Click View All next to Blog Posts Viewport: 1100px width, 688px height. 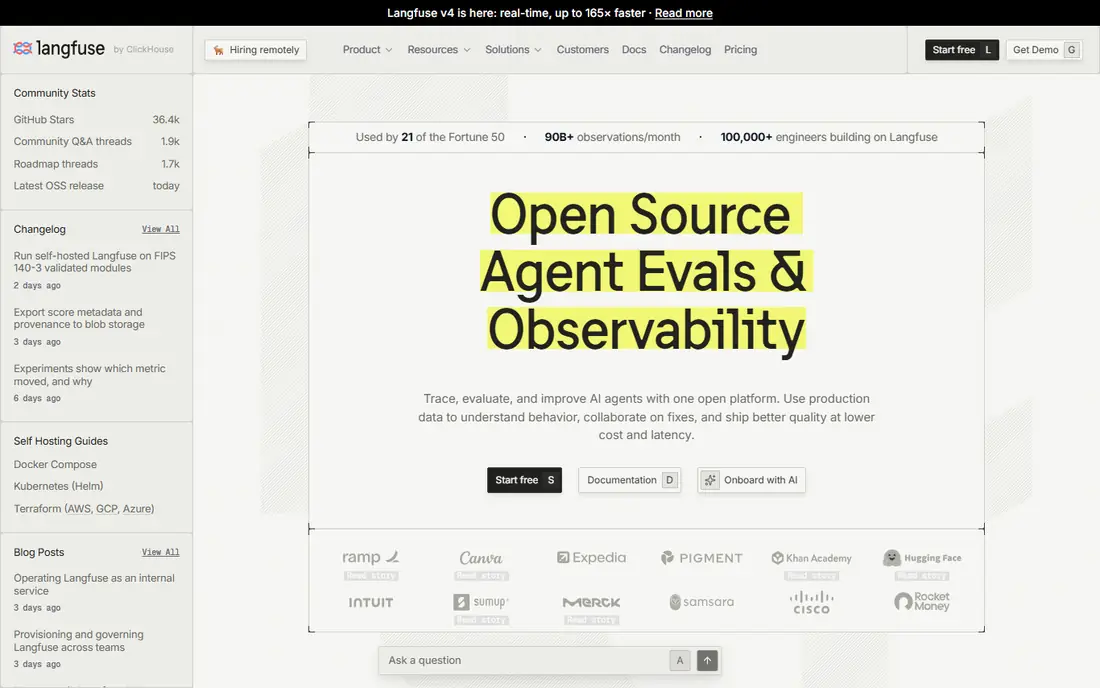[x=161, y=553]
